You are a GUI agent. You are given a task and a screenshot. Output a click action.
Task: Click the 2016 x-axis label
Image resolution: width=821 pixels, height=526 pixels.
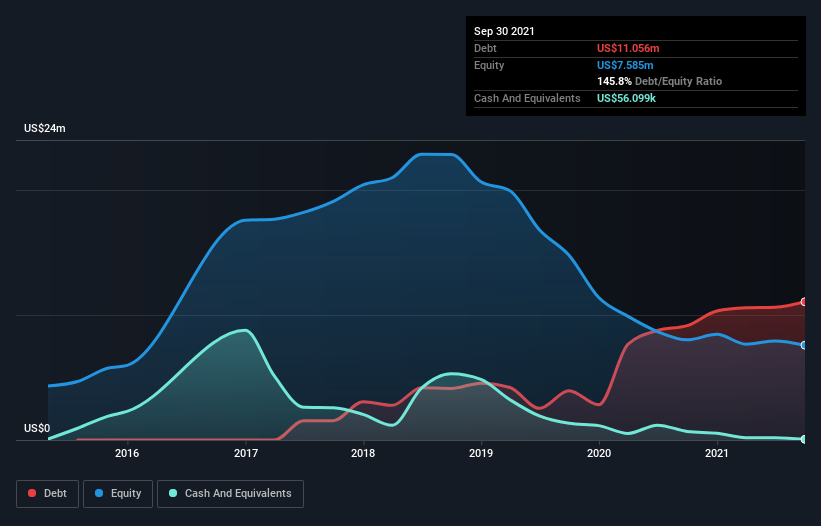[x=127, y=453]
